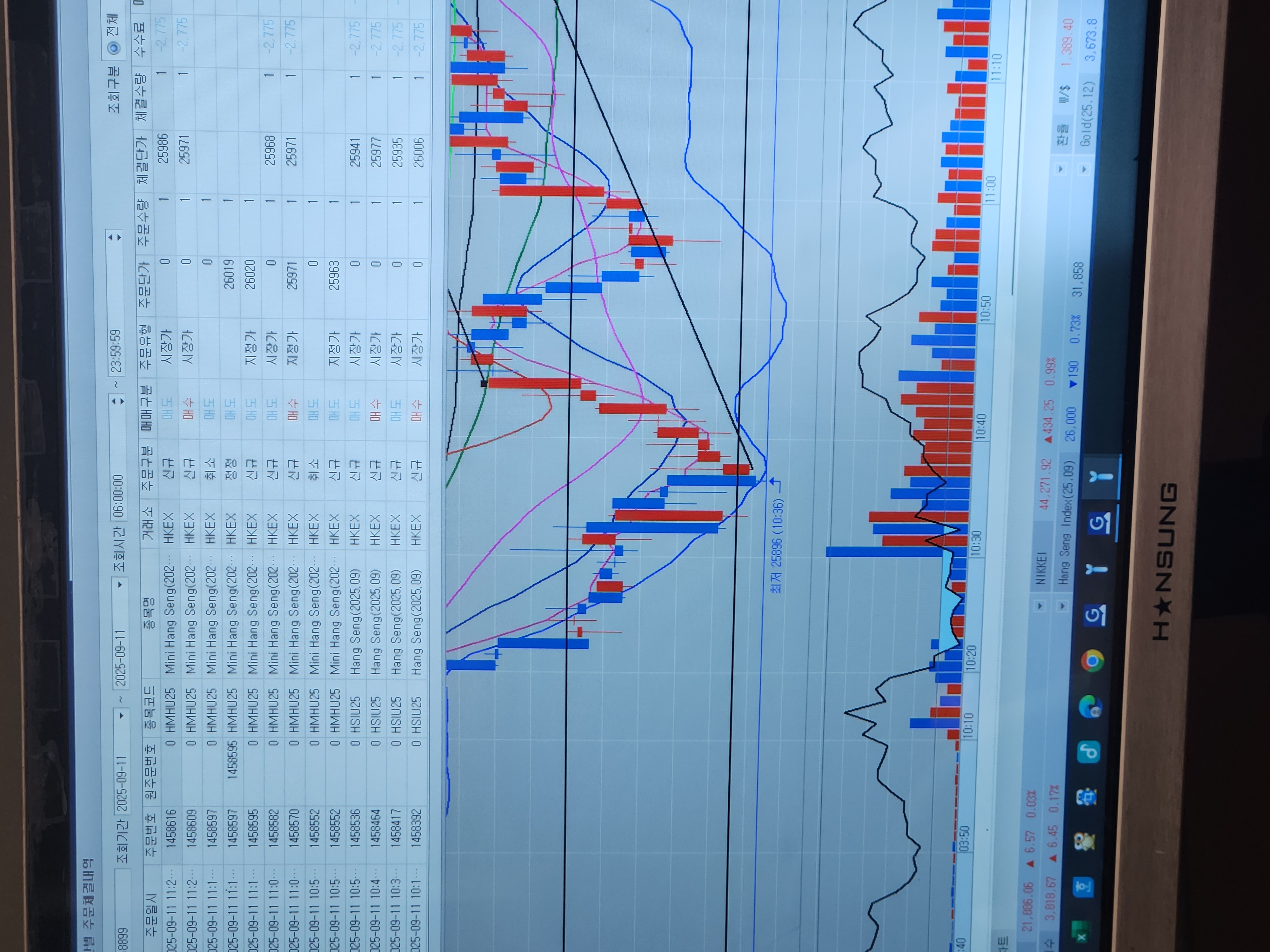Open the teal 'd' app taskbar icon
The image size is (1270, 952).
1088,751
